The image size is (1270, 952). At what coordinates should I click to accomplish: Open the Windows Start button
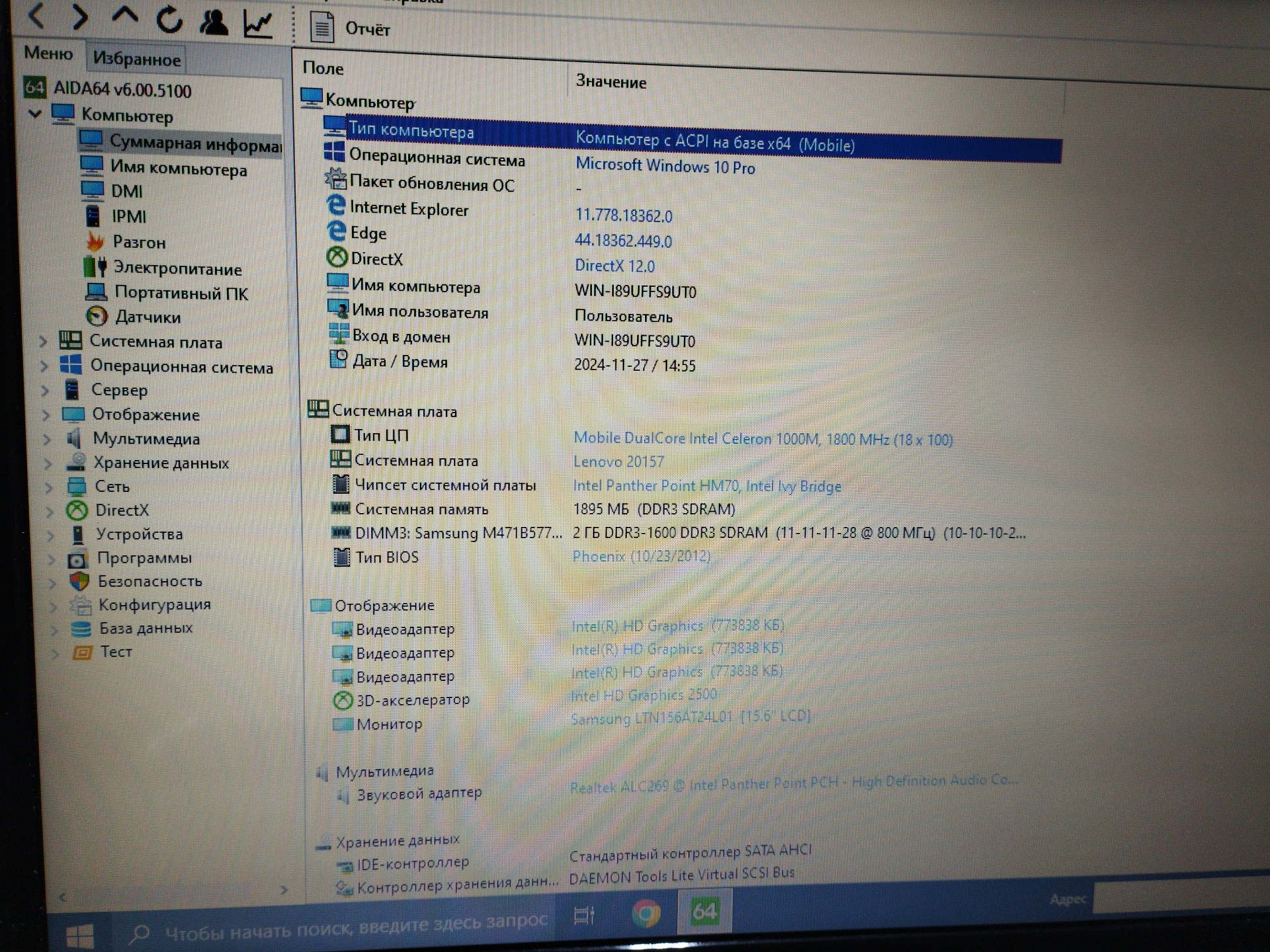(x=80, y=935)
